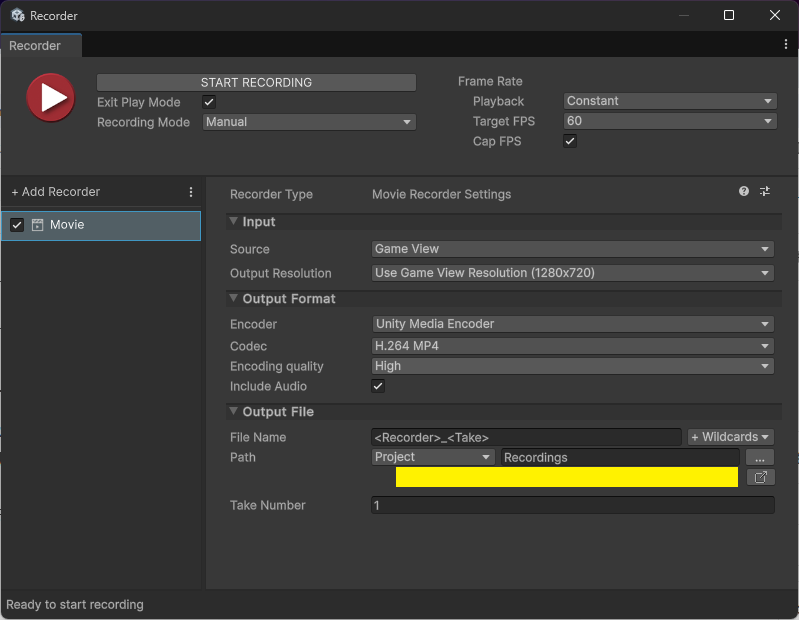
Task: Disable the Movie recorder checkbox in list
Action: tap(17, 225)
